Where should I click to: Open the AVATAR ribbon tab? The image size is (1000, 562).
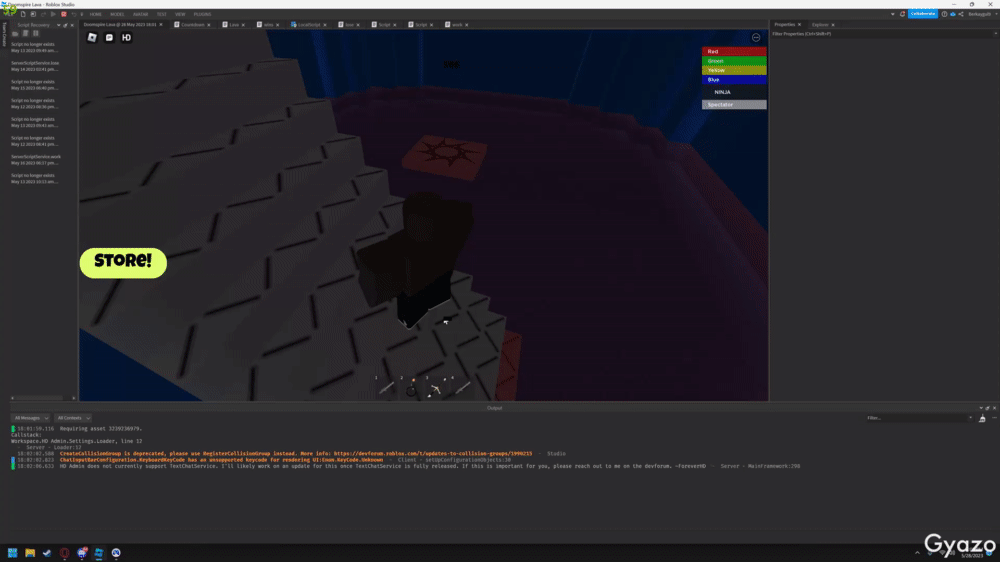point(140,14)
